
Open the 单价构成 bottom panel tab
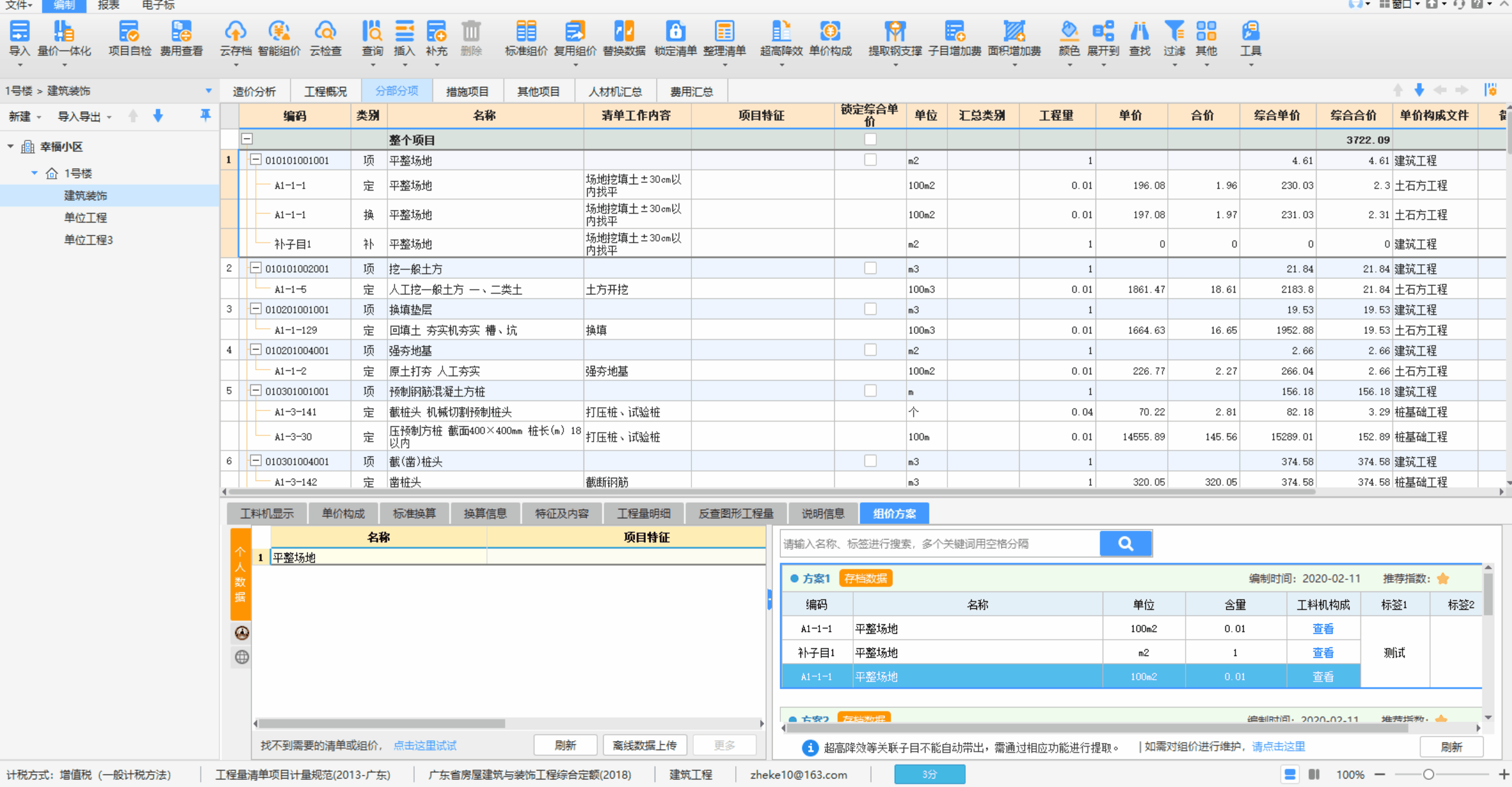point(343,513)
